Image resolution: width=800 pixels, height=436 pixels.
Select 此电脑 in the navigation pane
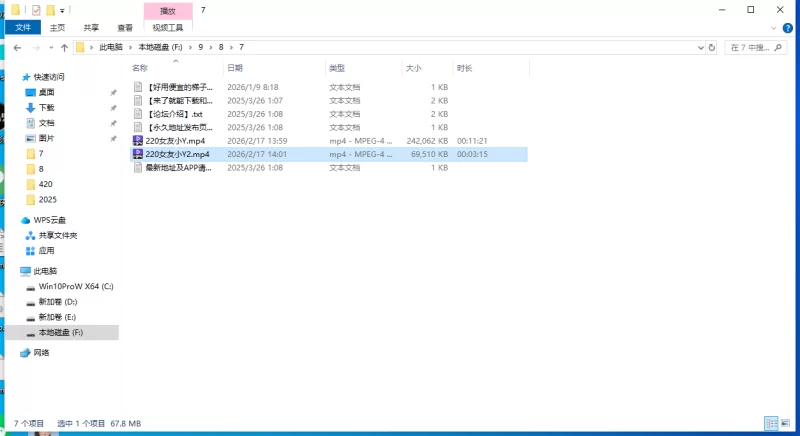tap(45, 271)
